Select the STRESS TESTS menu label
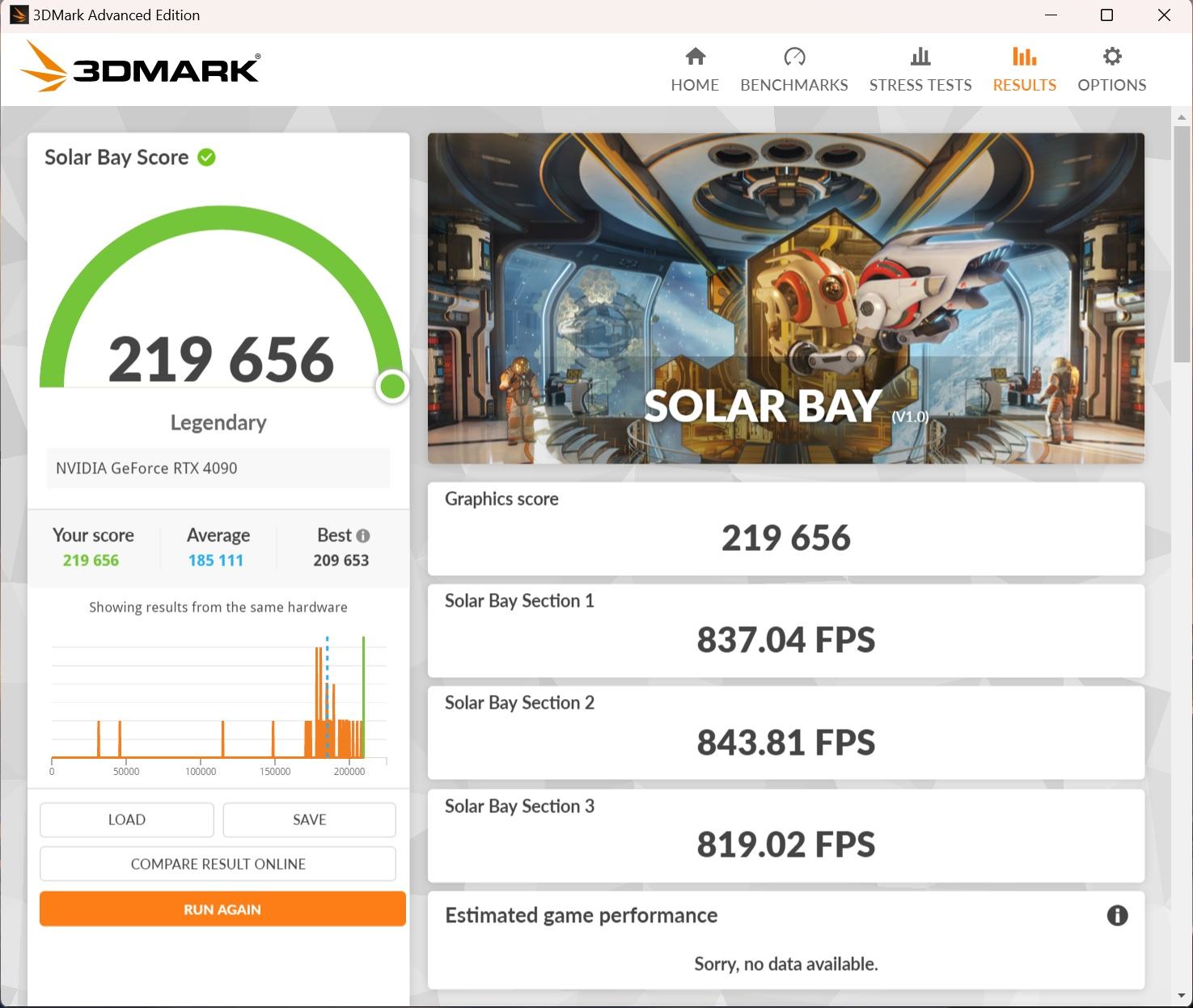The height and width of the screenshot is (1008, 1193). point(920,85)
